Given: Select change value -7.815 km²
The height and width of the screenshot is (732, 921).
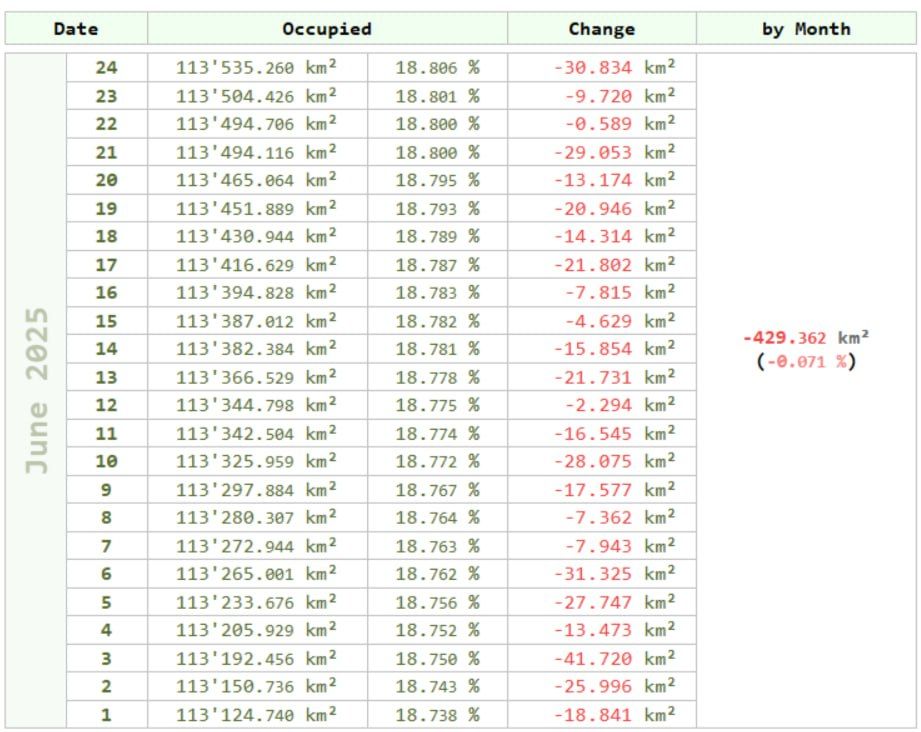Looking at the screenshot, I should (x=620, y=293).
